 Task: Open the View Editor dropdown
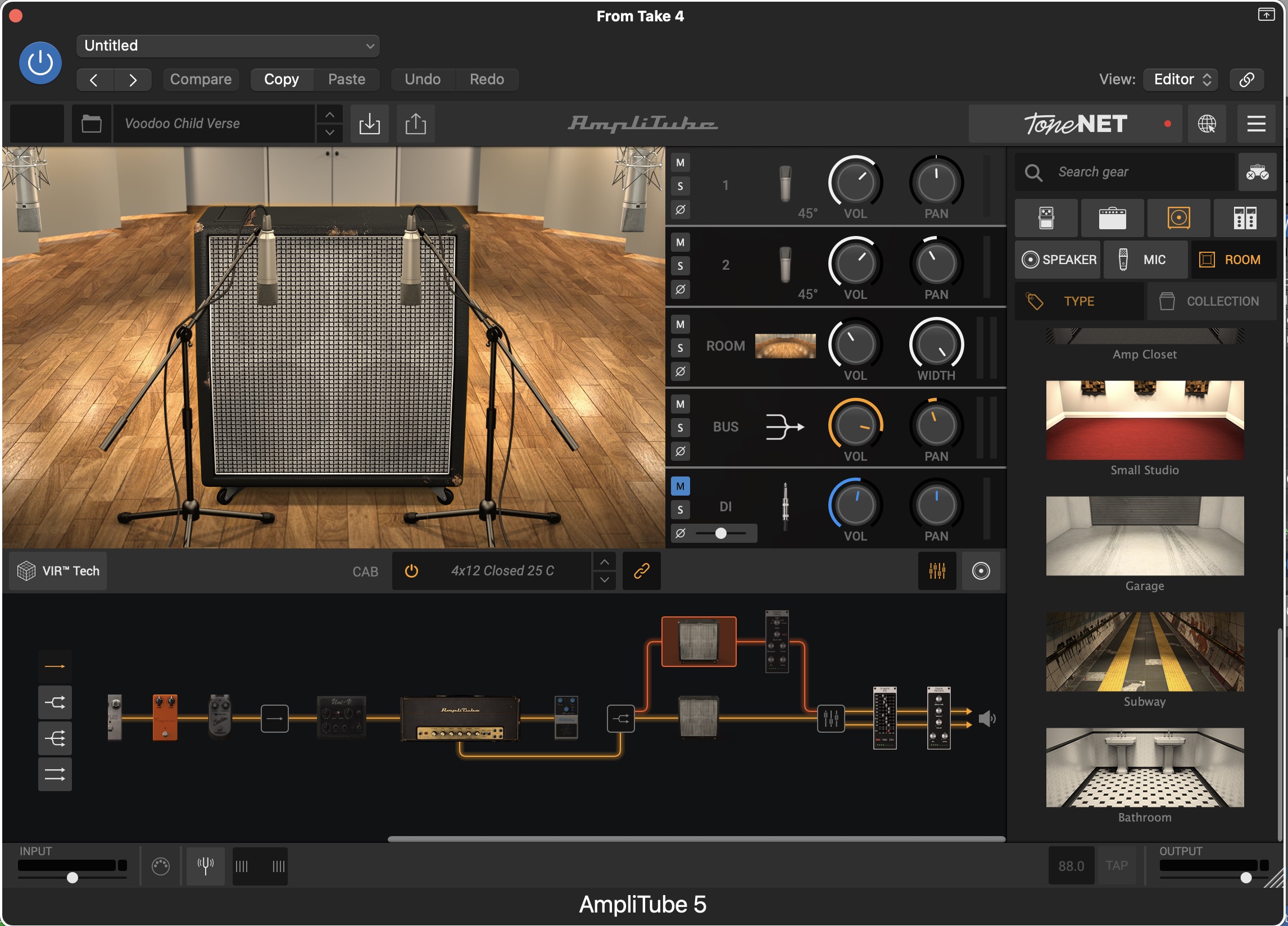[x=1182, y=79]
